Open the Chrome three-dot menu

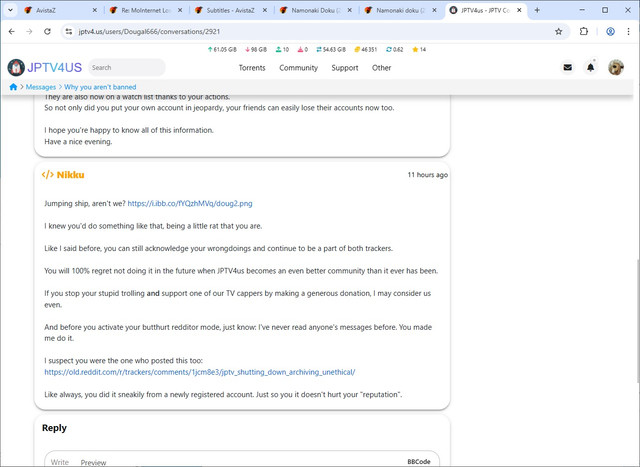[x=628, y=31]
